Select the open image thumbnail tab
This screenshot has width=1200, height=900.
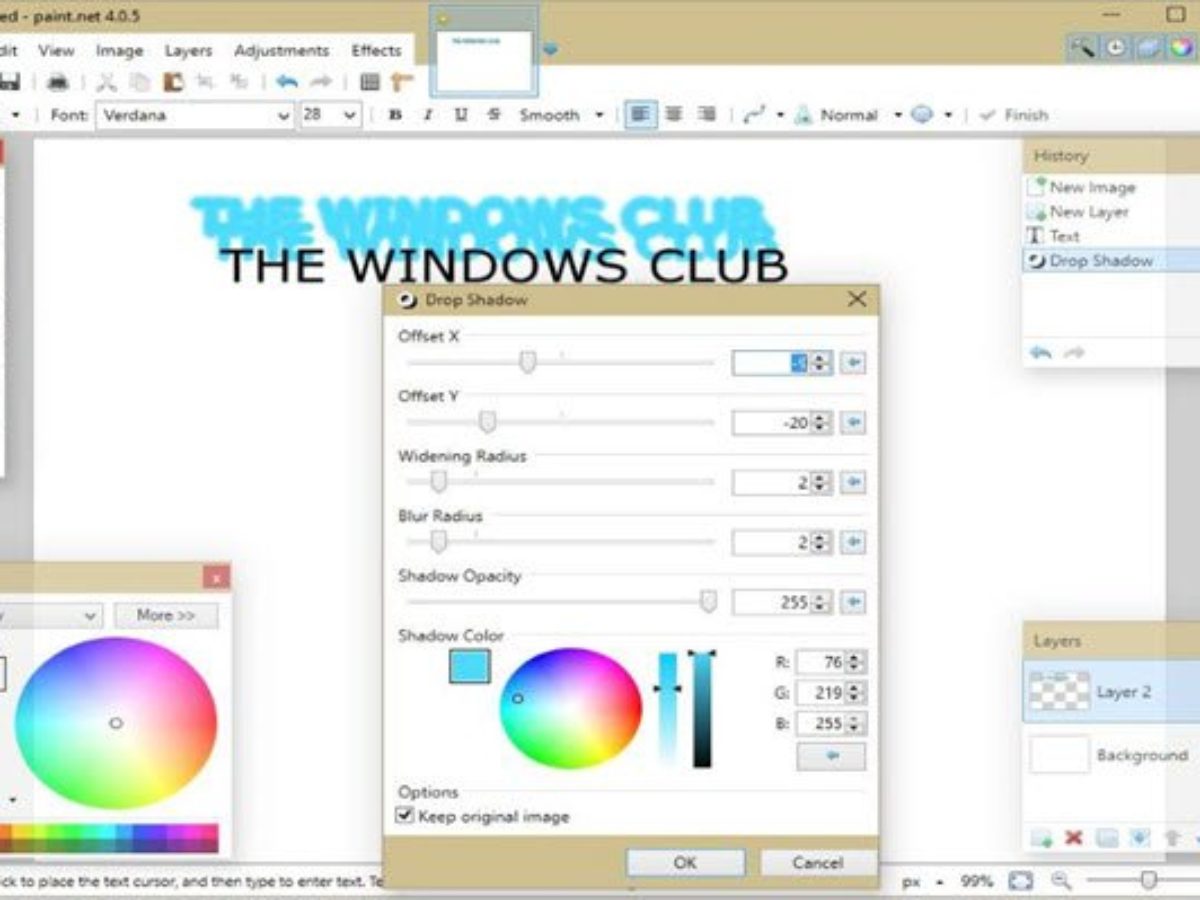484,52
